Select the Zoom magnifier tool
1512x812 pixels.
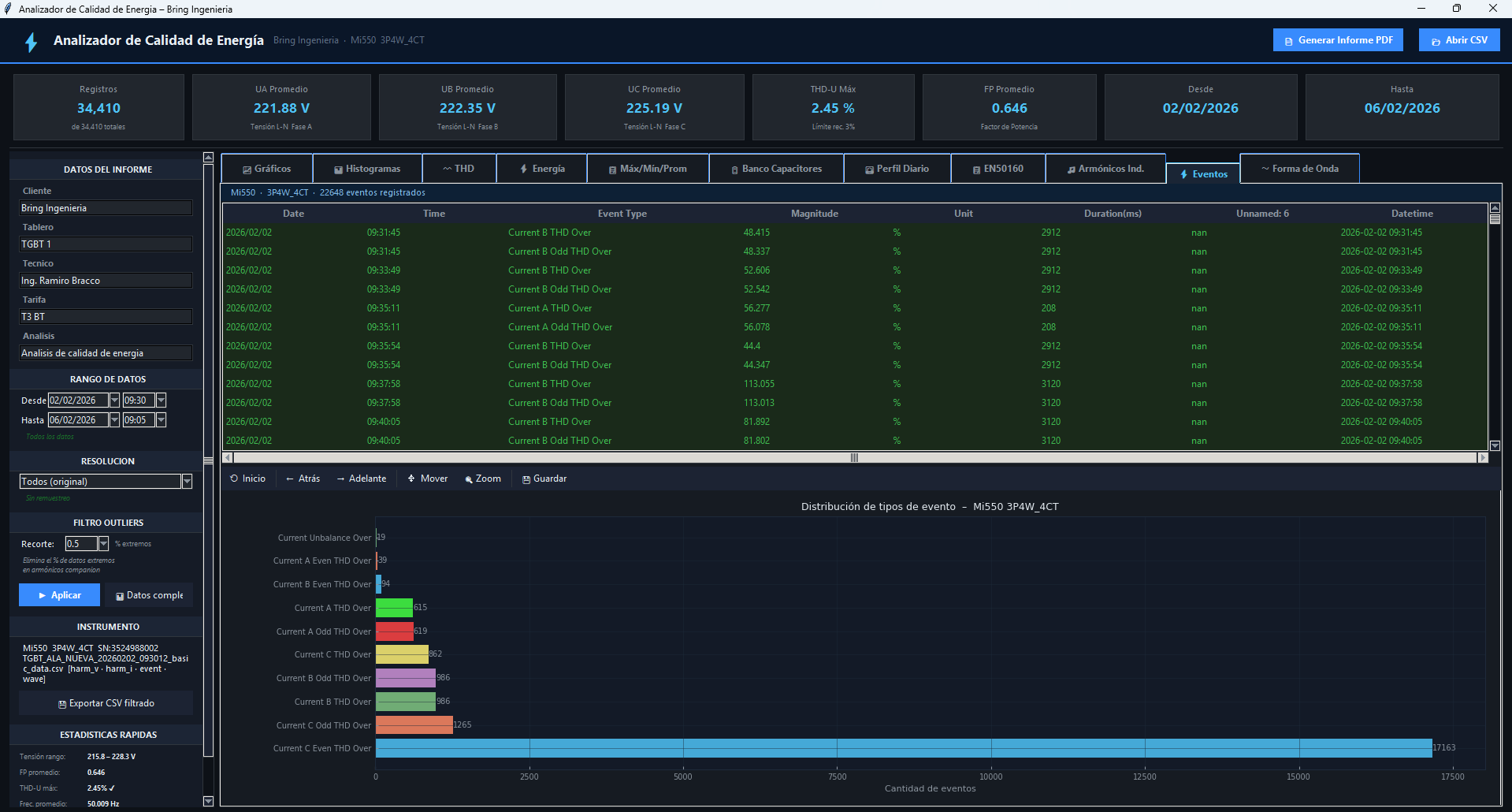[482, 479]
